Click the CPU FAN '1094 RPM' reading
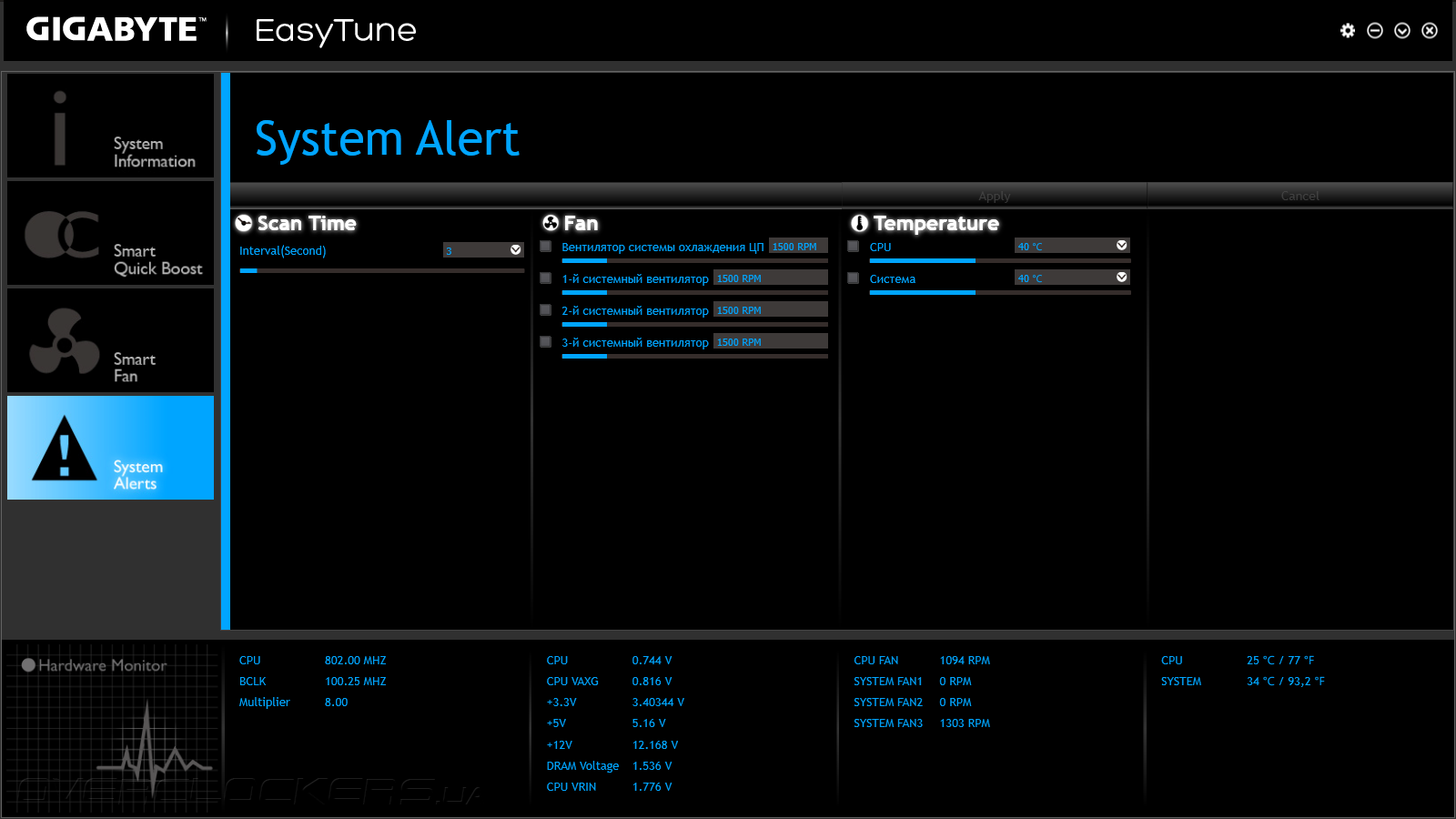 [x=965, y=661]
